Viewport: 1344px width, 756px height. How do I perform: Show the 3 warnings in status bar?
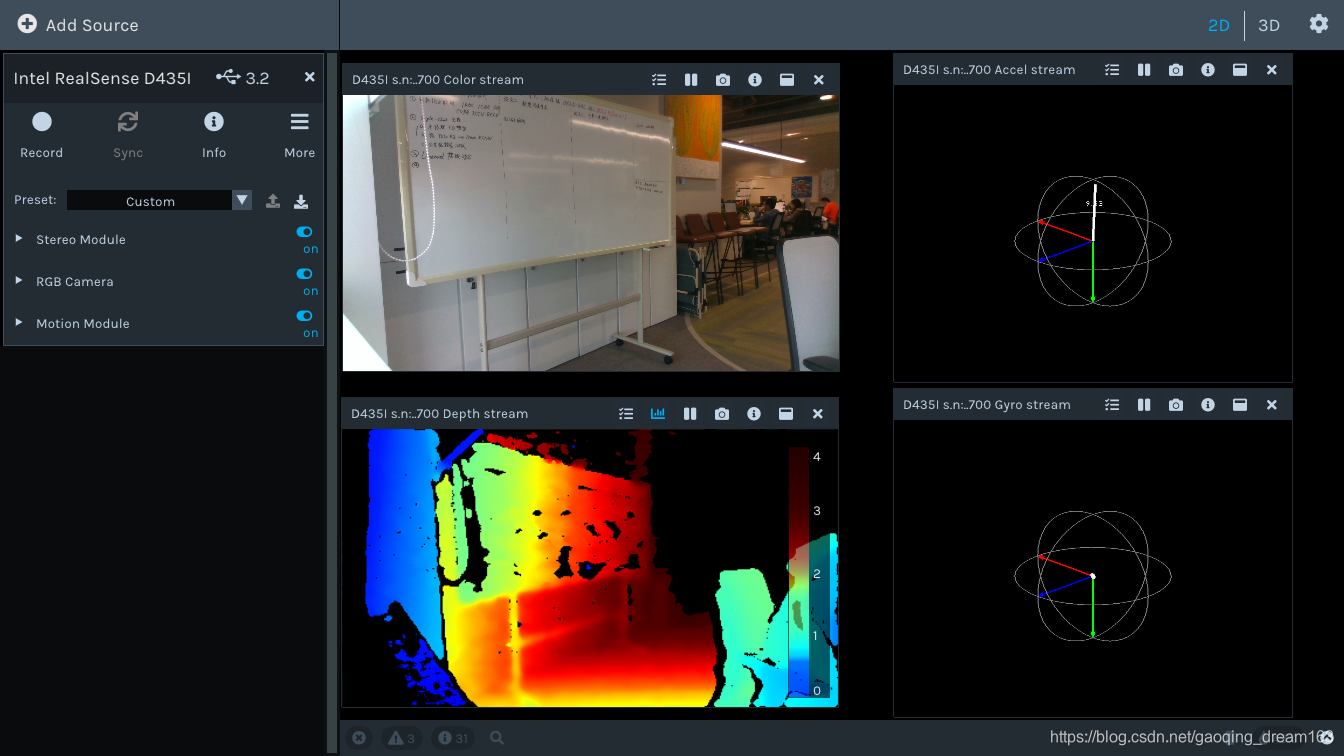(x=402, y=738)
